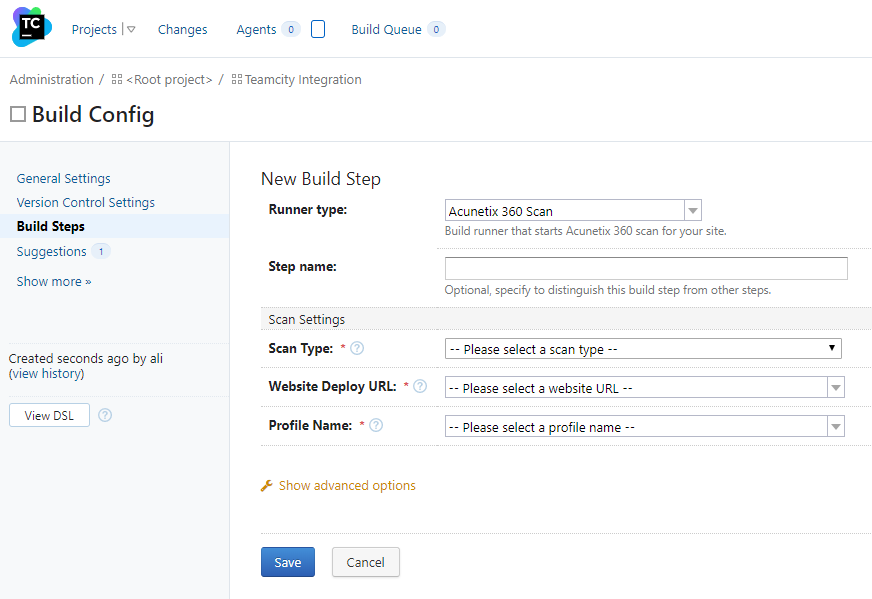Open Suggestions in sidebar

tap(51, 251)
